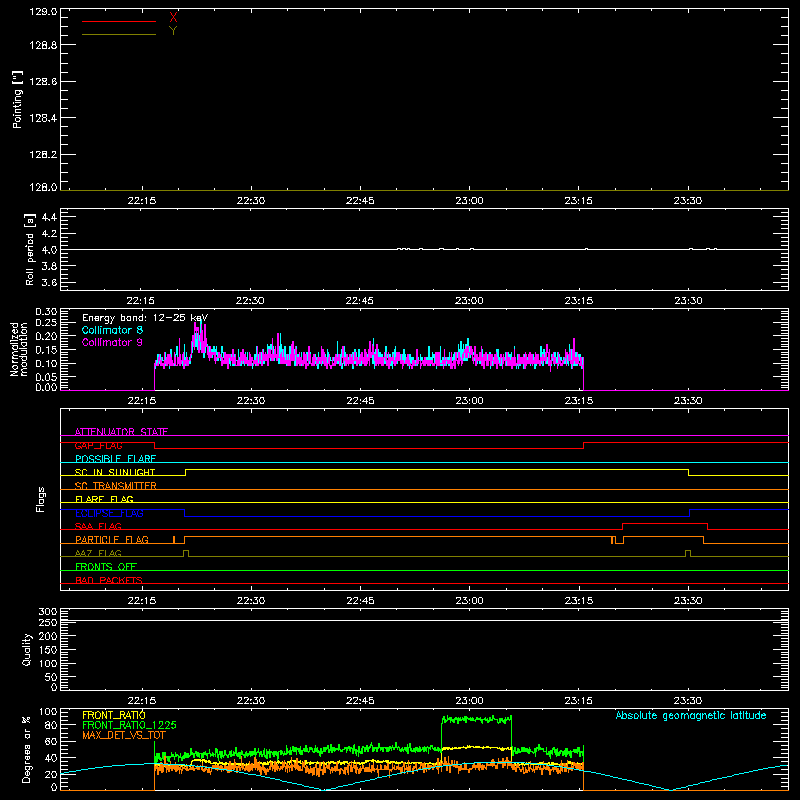800x800 pixels.
Task: Click the AAZ_FLAG label
Action: click(98, 554)
